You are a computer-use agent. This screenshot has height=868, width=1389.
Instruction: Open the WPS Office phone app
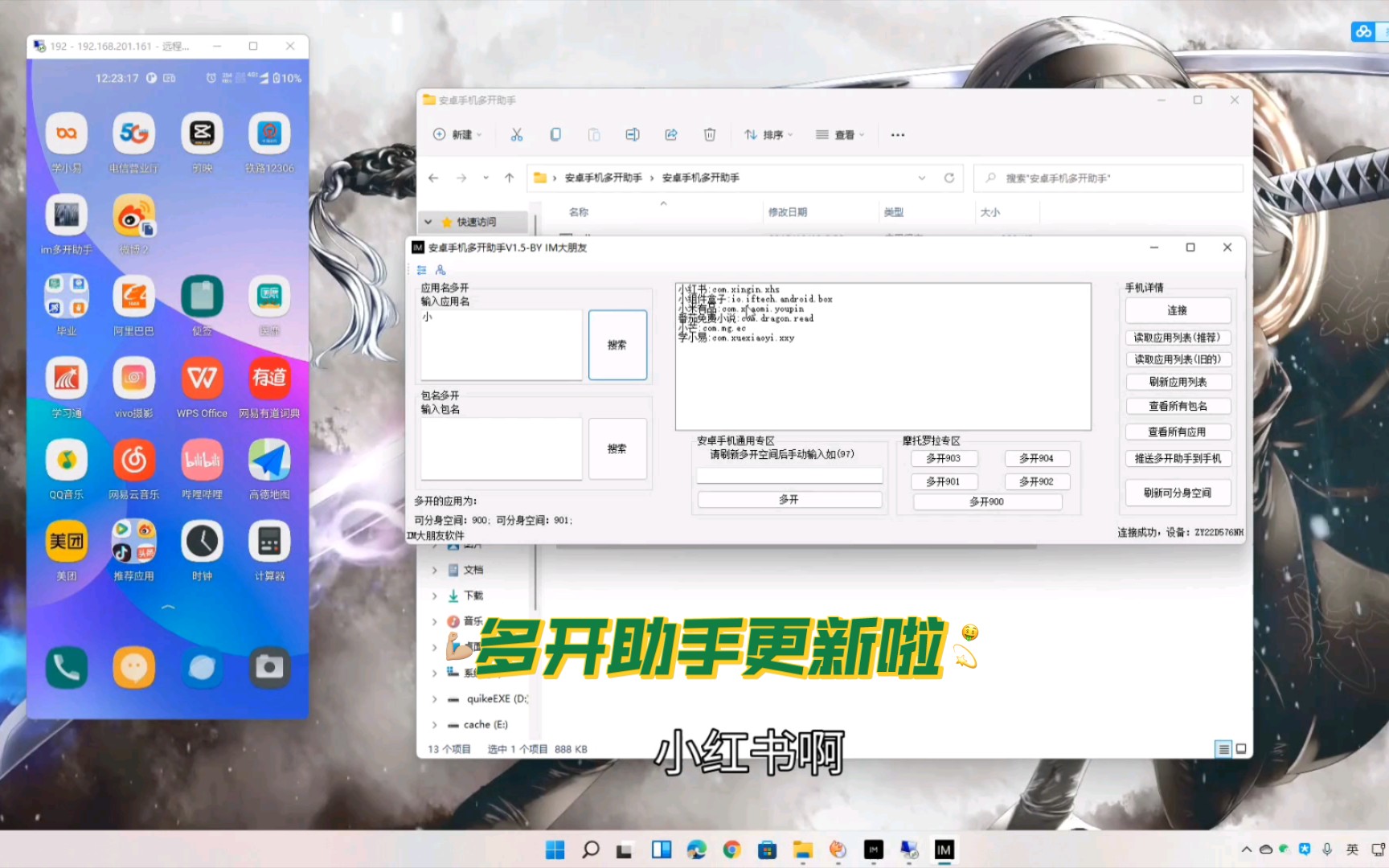coord(202,378)
